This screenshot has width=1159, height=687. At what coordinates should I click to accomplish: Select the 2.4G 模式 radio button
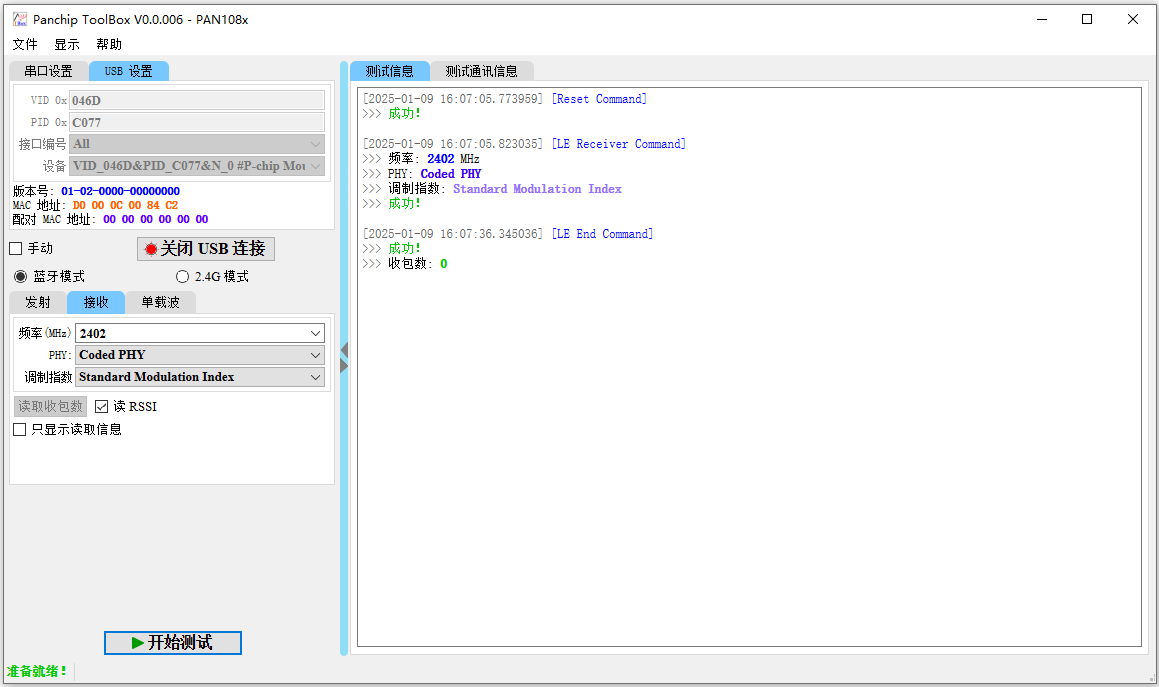183,277
